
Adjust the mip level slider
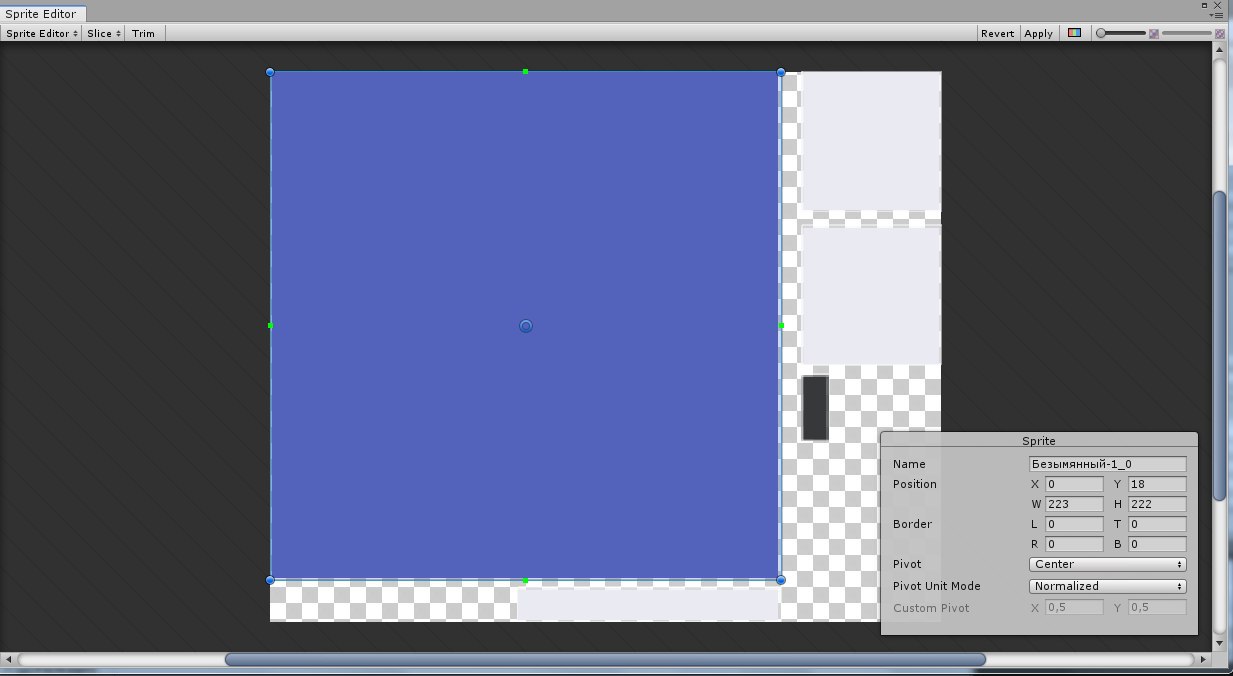1187,34
